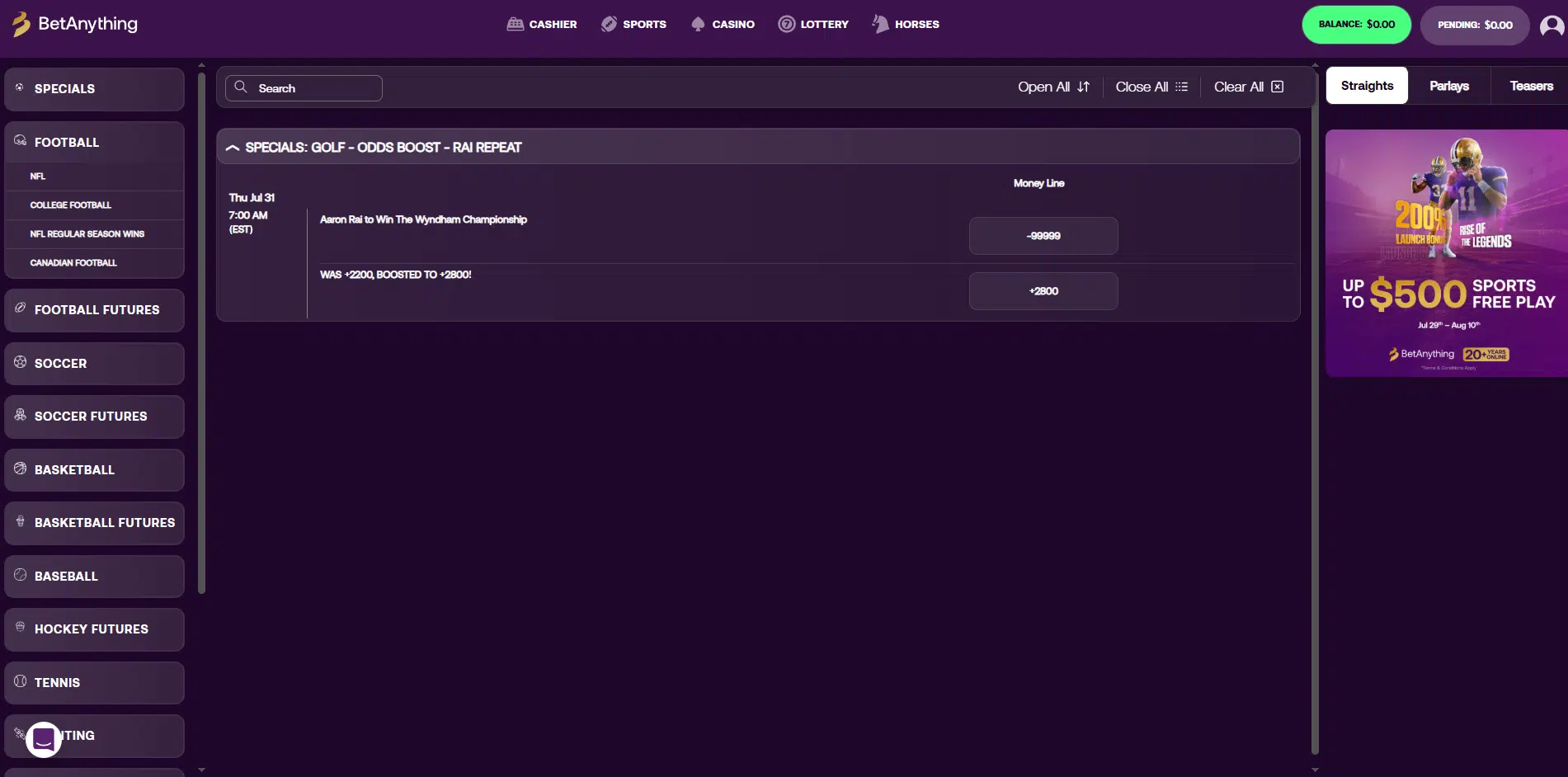The image size is (1568, 777).
Task: Click Clear All label
Action: point(1238,87)
